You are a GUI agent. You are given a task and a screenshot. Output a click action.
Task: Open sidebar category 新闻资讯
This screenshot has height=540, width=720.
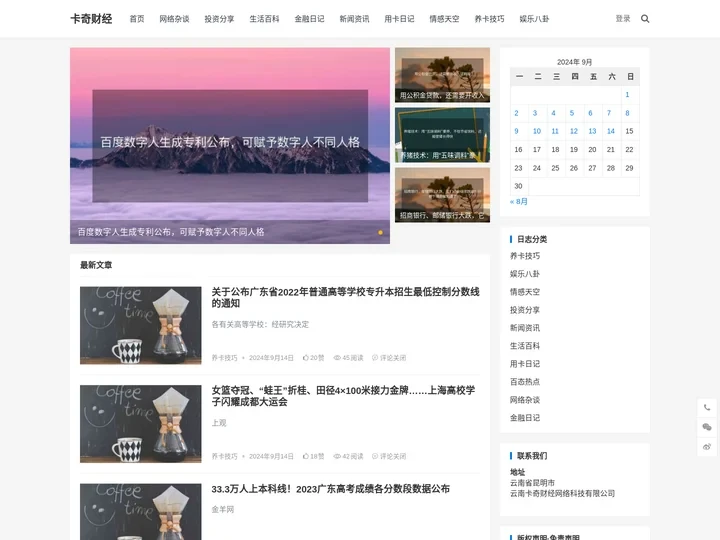[525, 328]
